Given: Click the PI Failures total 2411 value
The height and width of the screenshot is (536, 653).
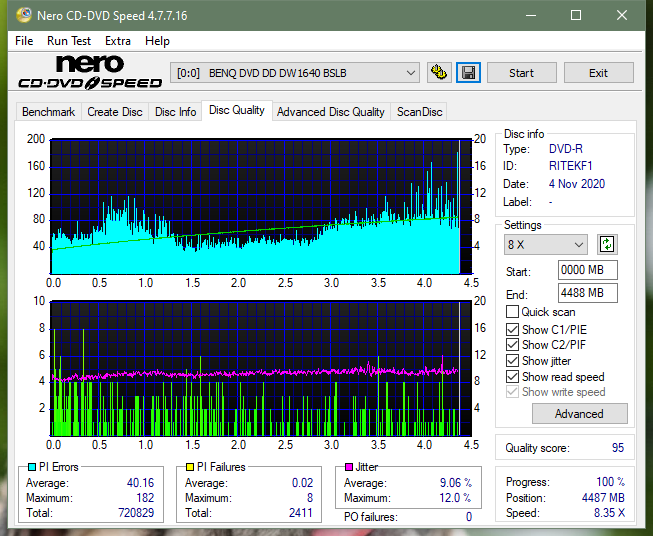Looking at the screenshot, I should click(x=301, y=512).
